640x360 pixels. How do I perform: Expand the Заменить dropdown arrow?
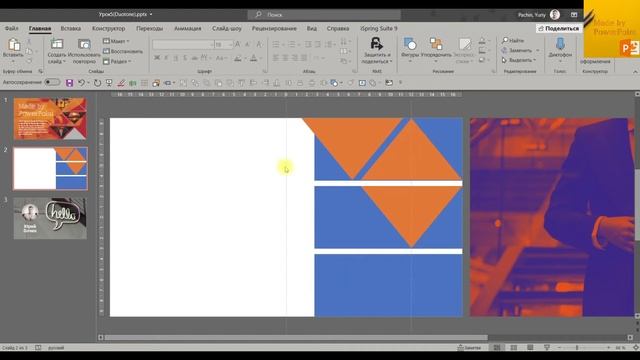point(538,50)
